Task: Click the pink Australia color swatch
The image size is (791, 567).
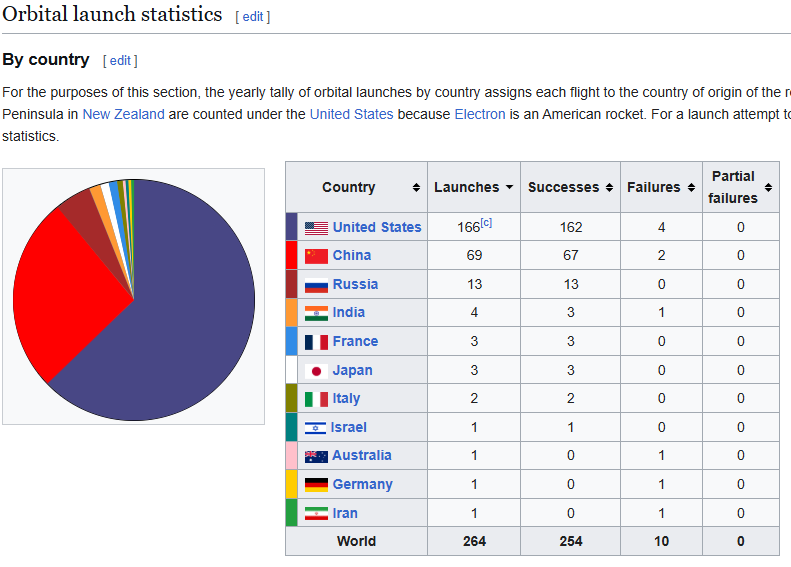Action: [x=292, y=456]
